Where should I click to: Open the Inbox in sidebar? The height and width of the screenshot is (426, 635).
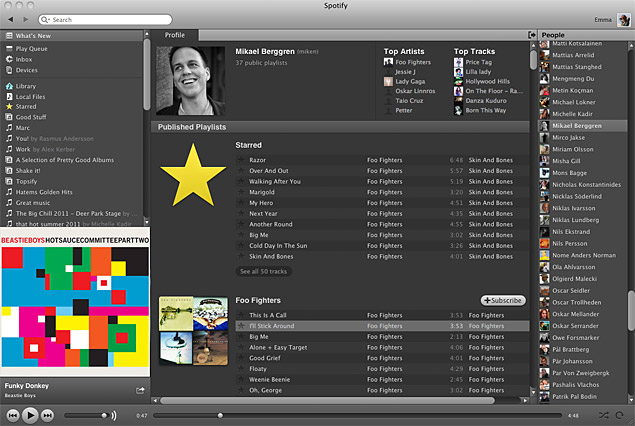coord(25,59)
